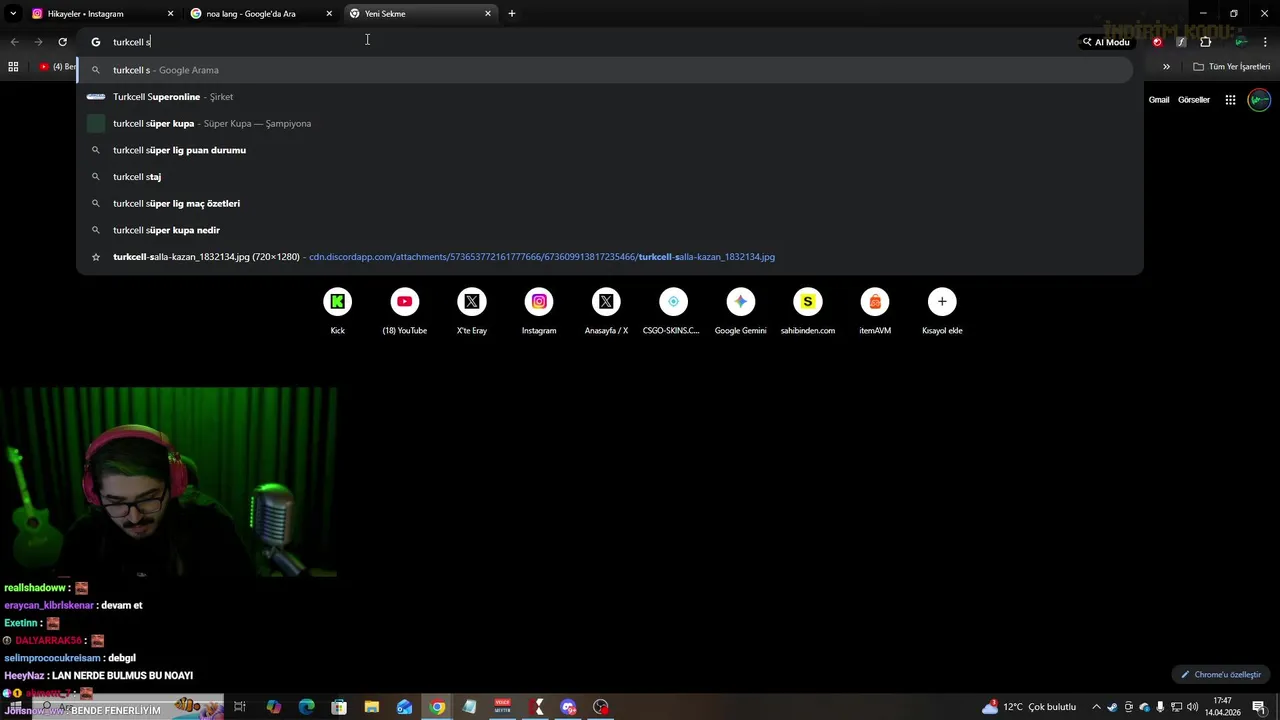Open the Google Gemini shortcut

[x=741, y=311]
